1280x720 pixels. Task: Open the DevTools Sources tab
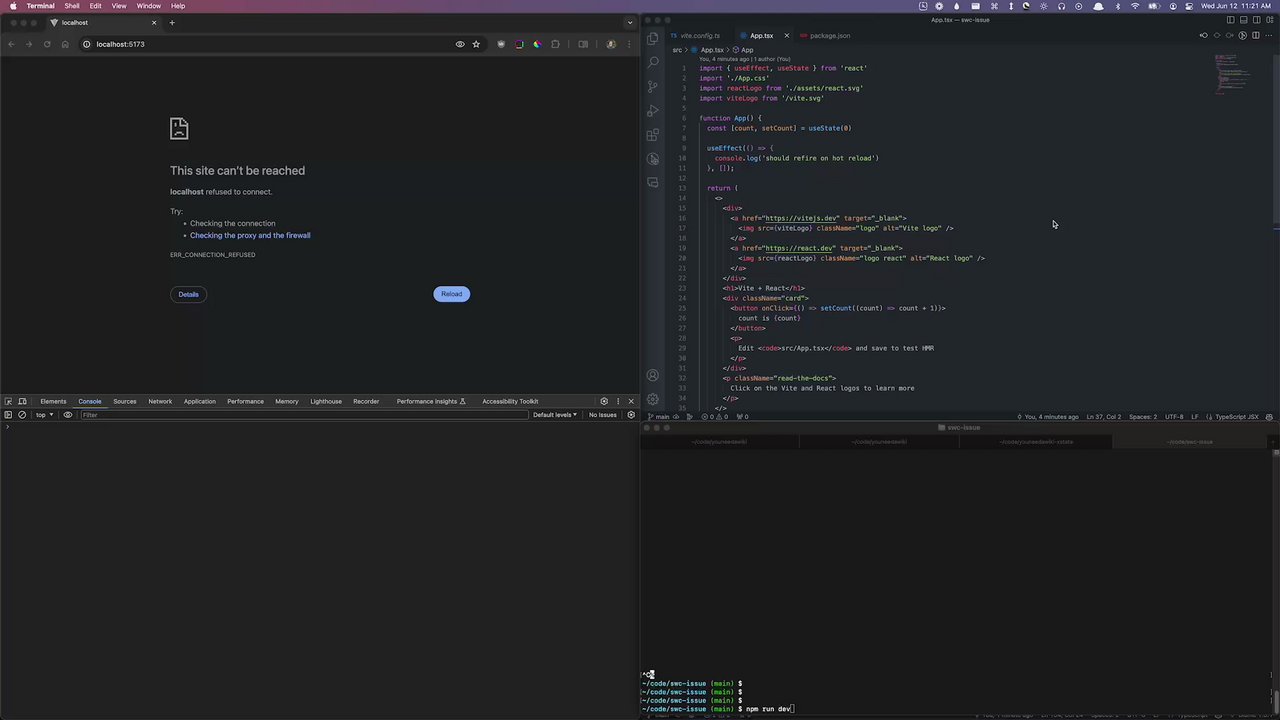coord(125,401)
